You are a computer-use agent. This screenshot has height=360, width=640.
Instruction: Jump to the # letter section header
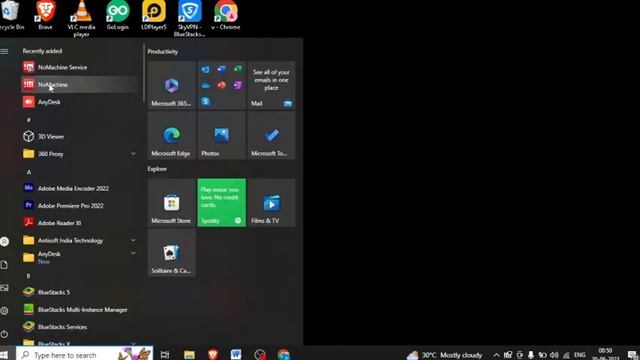pyautogui.click(x=29, y=120)
